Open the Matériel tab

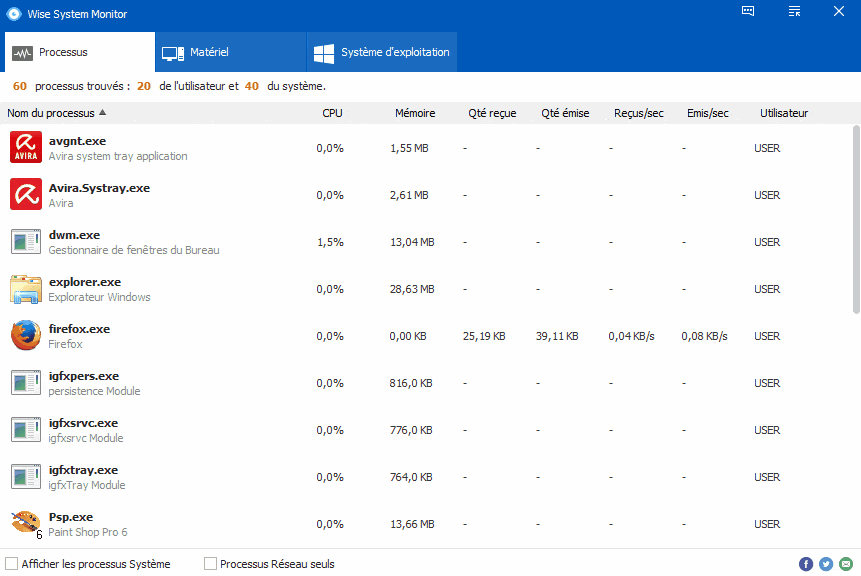(231, 52)
